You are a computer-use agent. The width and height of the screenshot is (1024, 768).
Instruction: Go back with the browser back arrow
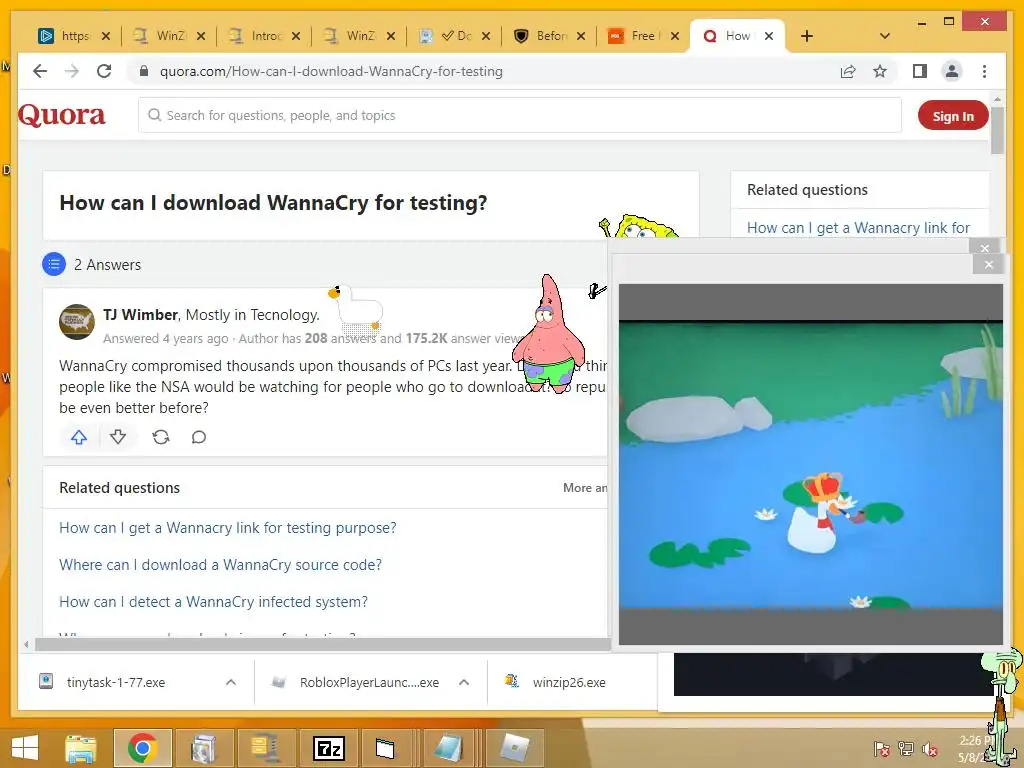[40, 71]
